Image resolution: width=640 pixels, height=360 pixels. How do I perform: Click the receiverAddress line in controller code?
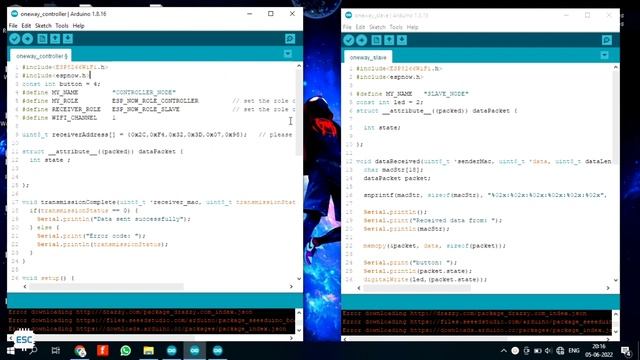[157, 134]
